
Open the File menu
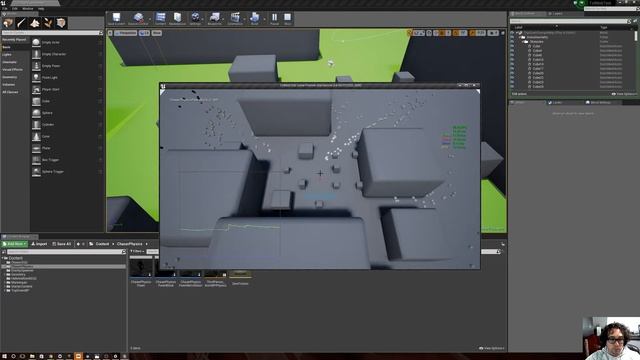(x=5, y=9)
